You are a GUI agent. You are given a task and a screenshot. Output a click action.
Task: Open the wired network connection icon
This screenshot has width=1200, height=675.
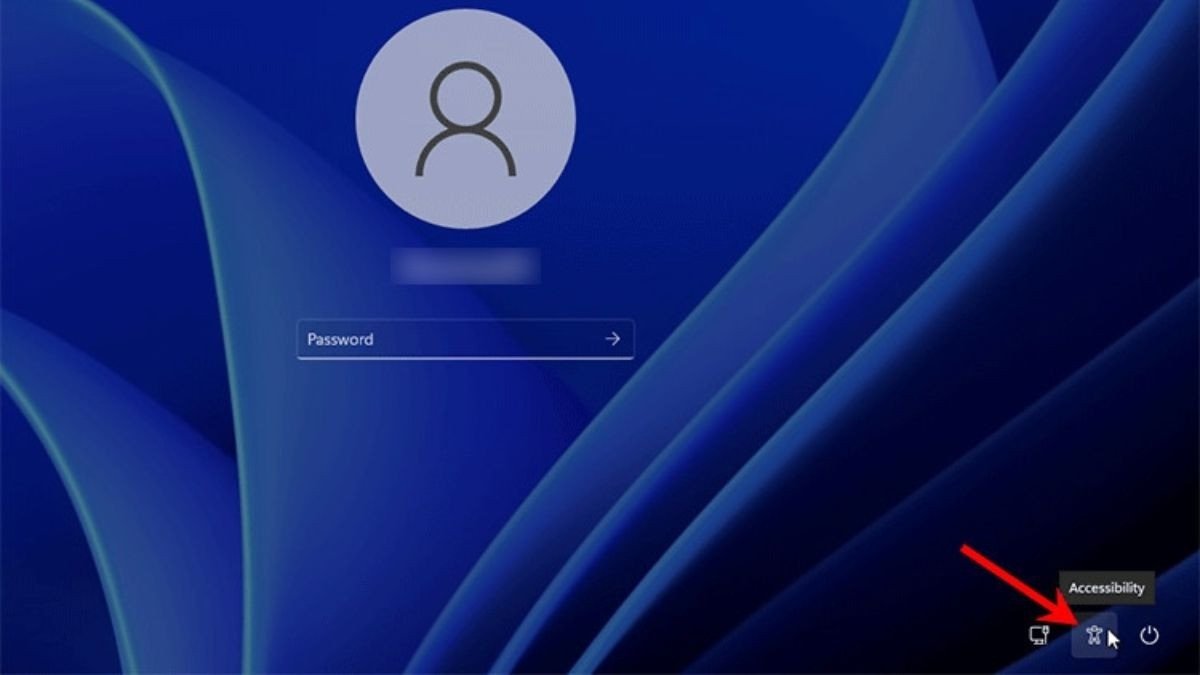tap(1040, 635)
